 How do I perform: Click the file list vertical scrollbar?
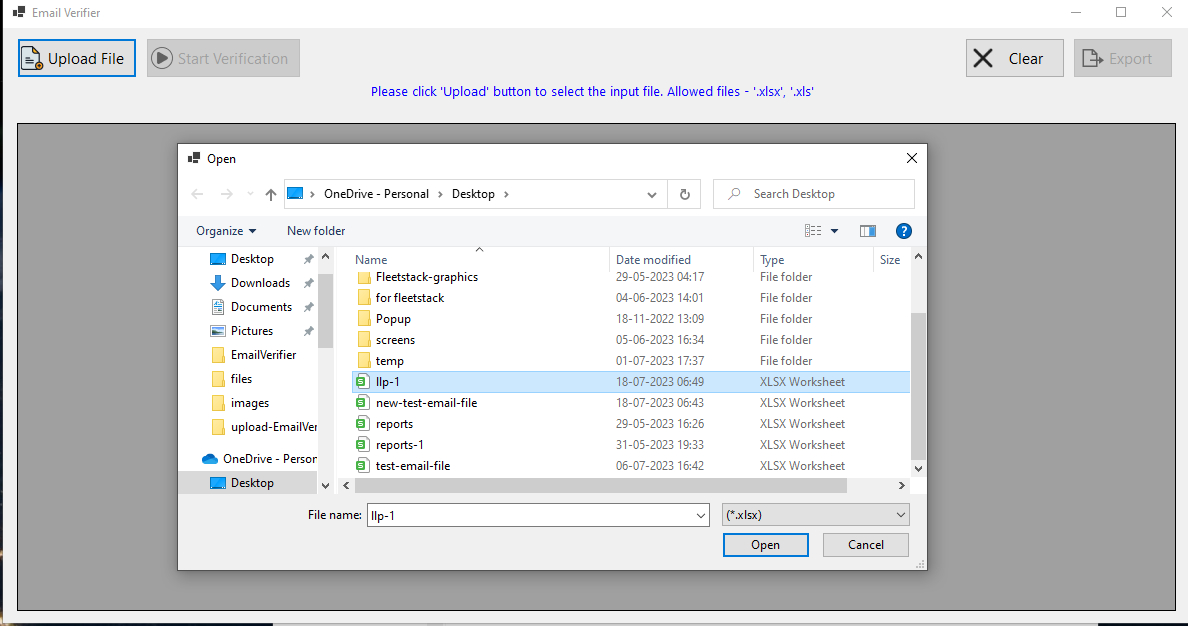tap(918, 386)
